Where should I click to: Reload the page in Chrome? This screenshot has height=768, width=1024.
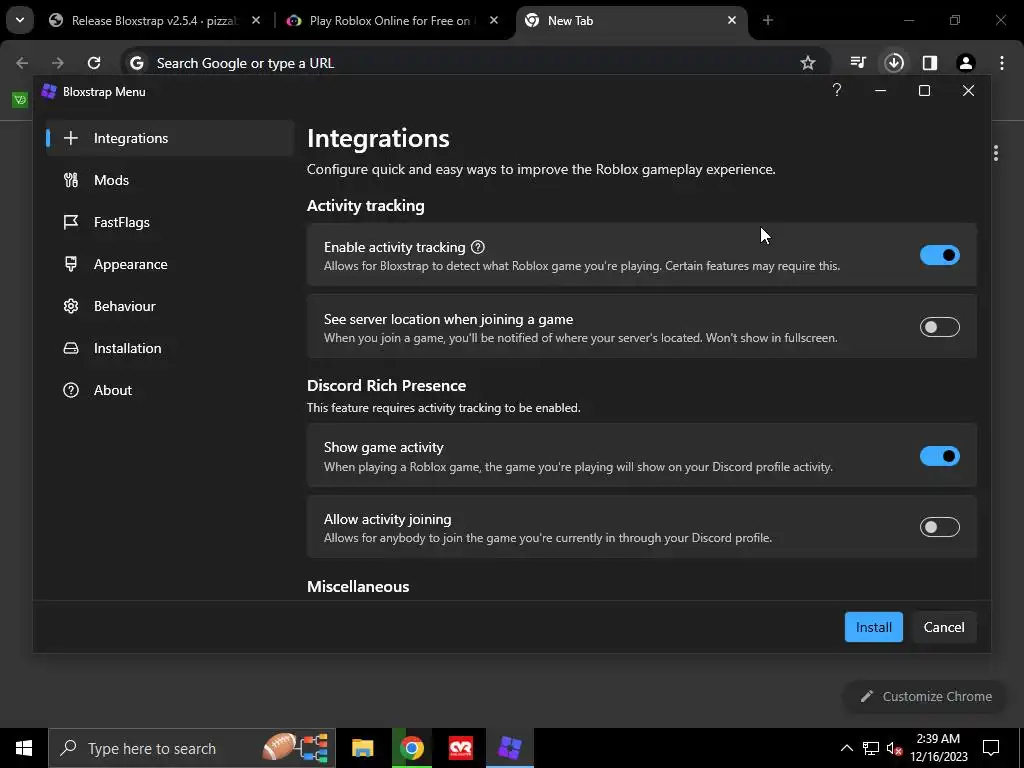point(94,63)
